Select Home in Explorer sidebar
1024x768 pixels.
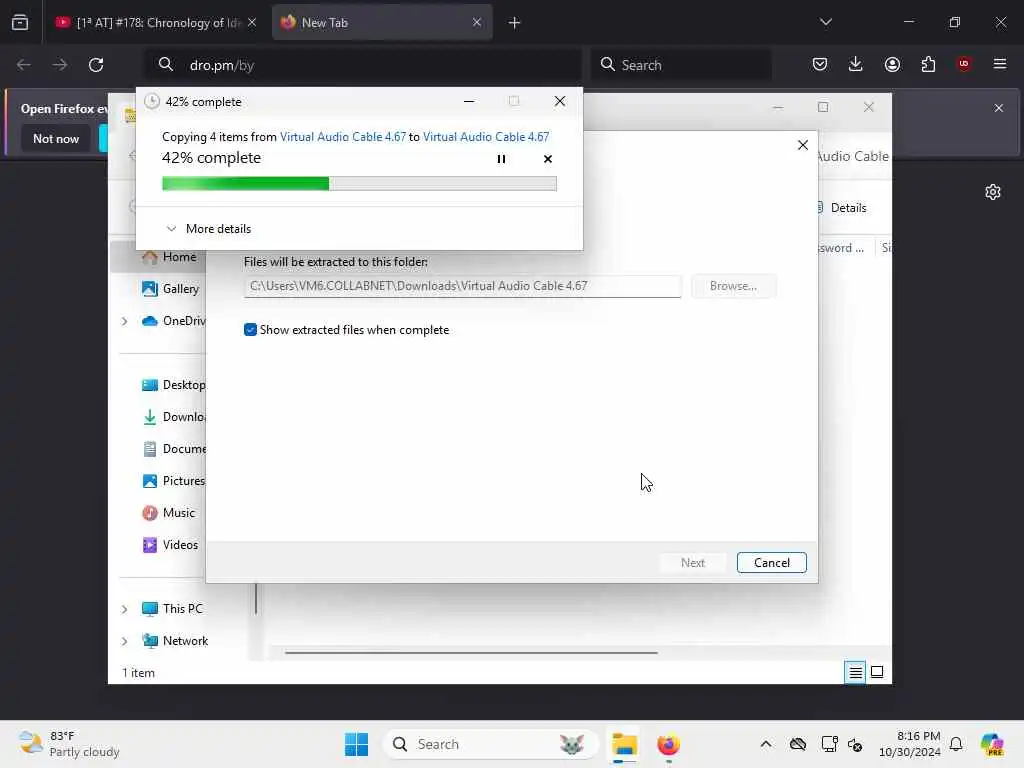[170, 257]
